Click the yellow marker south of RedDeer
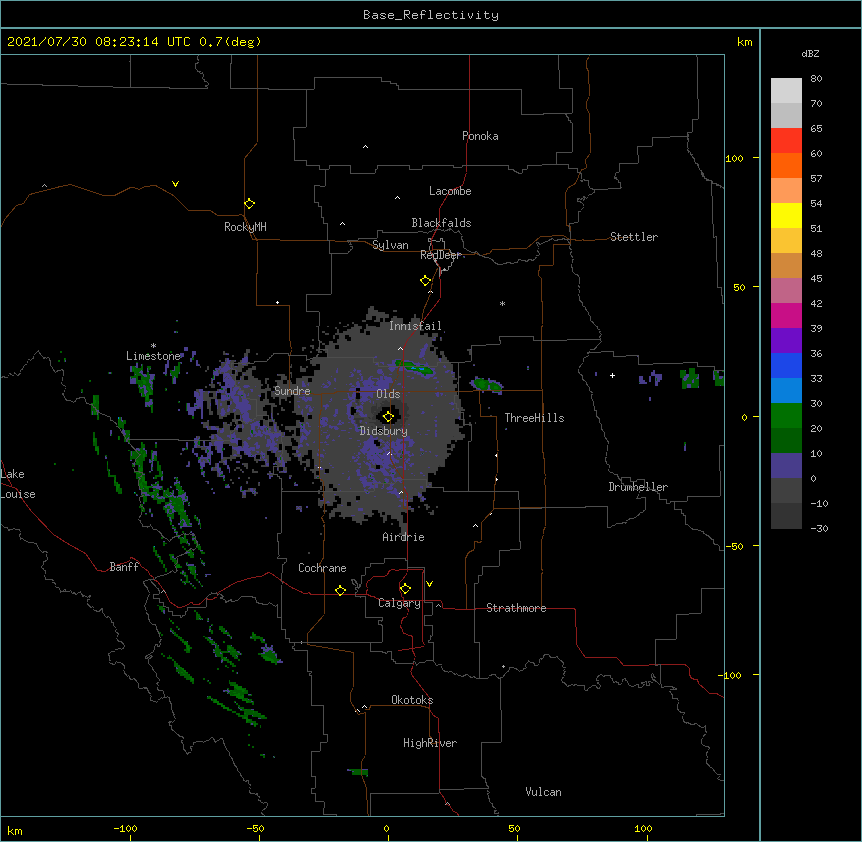This screenshot has height=842, width=862. tap(426, 281)
